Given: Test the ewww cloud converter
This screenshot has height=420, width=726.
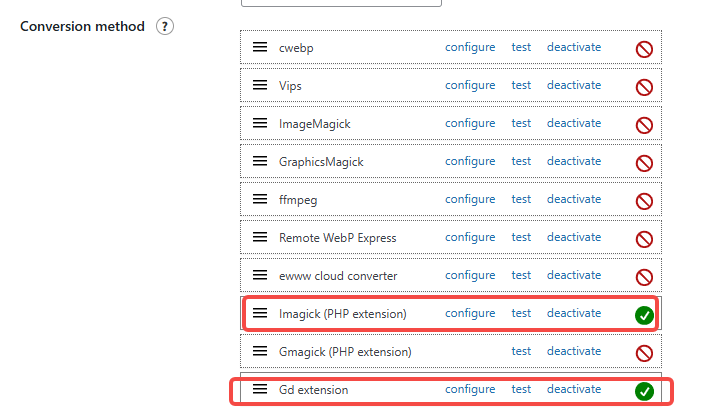Looking at the screenshot, I should pyautogui.click(x=521, y=275).
